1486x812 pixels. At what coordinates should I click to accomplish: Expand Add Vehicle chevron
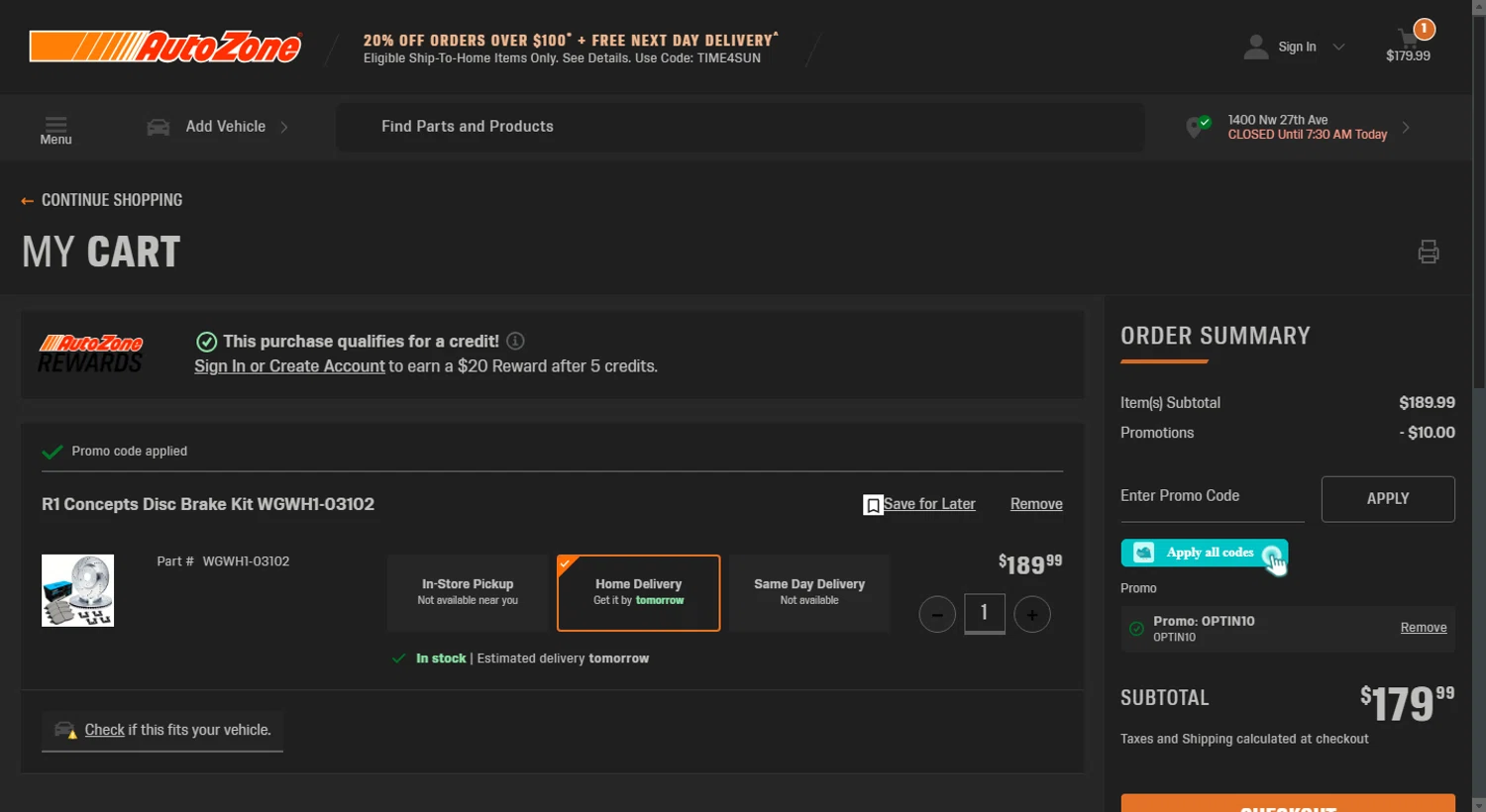coord(284,127)
